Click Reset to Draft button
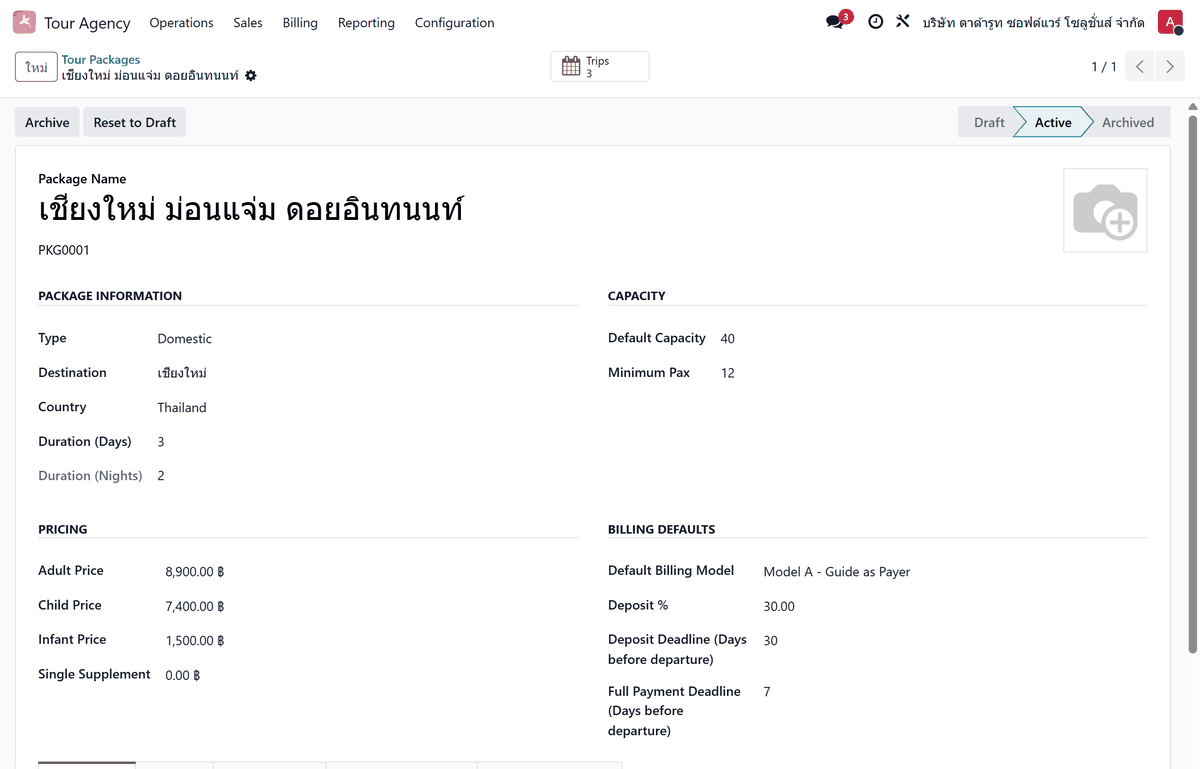This screenshot has width=1200, height=769. (x=135, y=122)
